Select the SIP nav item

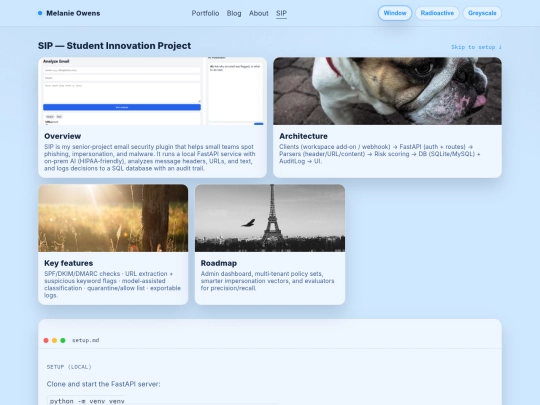281,13
